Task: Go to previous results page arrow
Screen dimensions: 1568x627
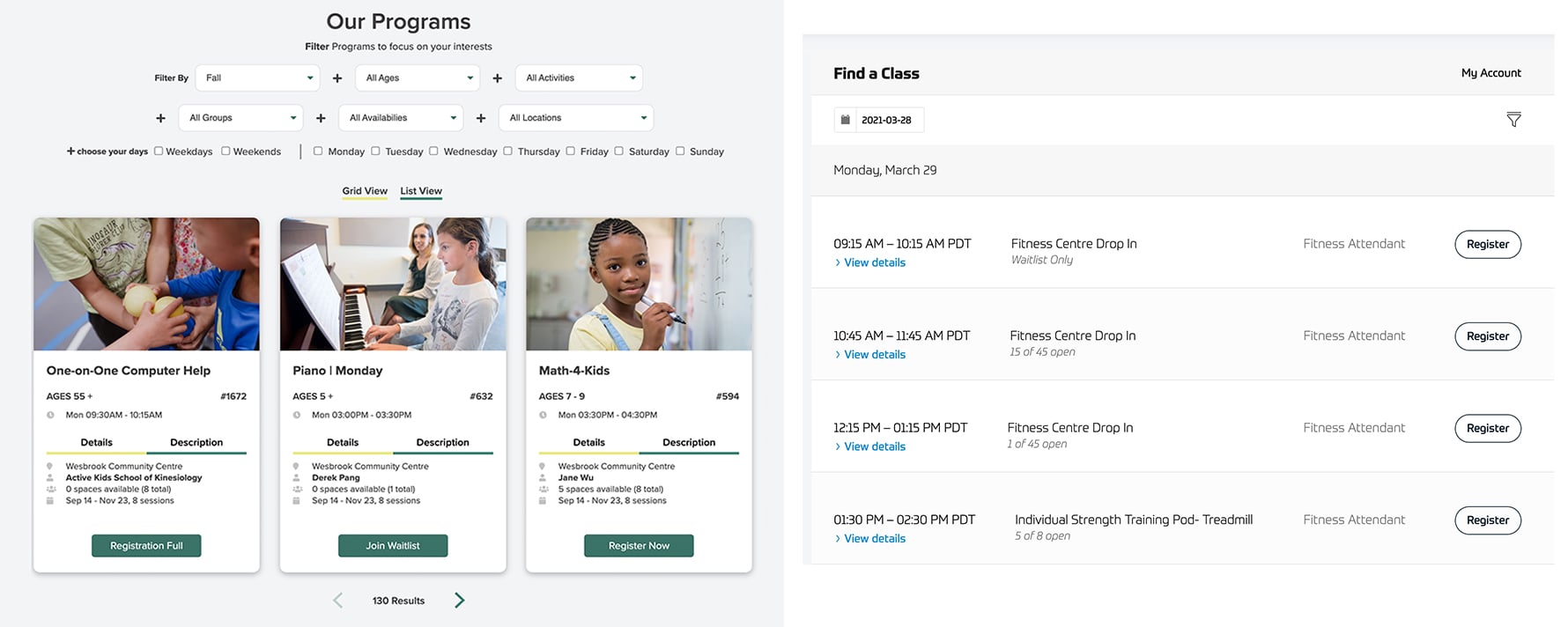Action: pos(338,601)
